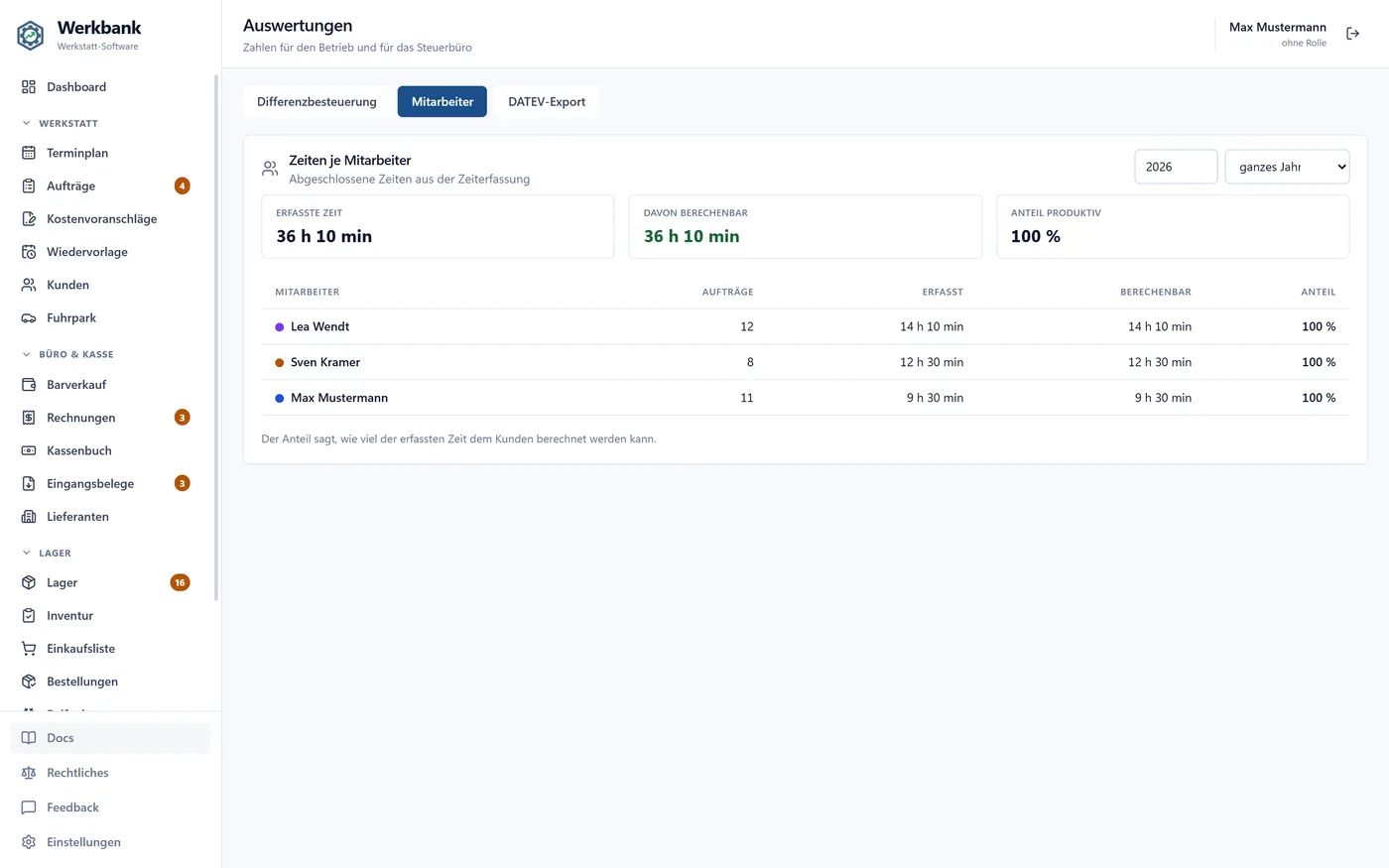Click the Kunden people icon

point(29,285)
